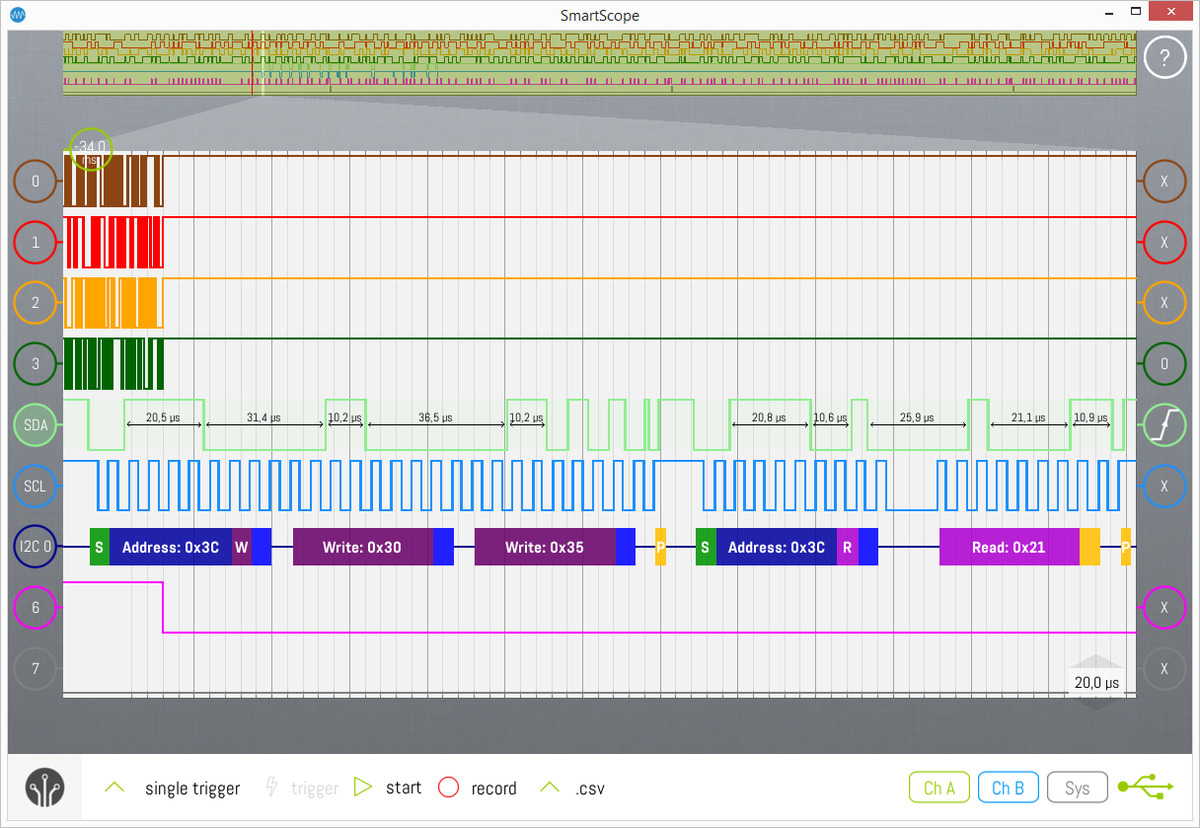Click the channel 0 brown indicator

[36, 182]
